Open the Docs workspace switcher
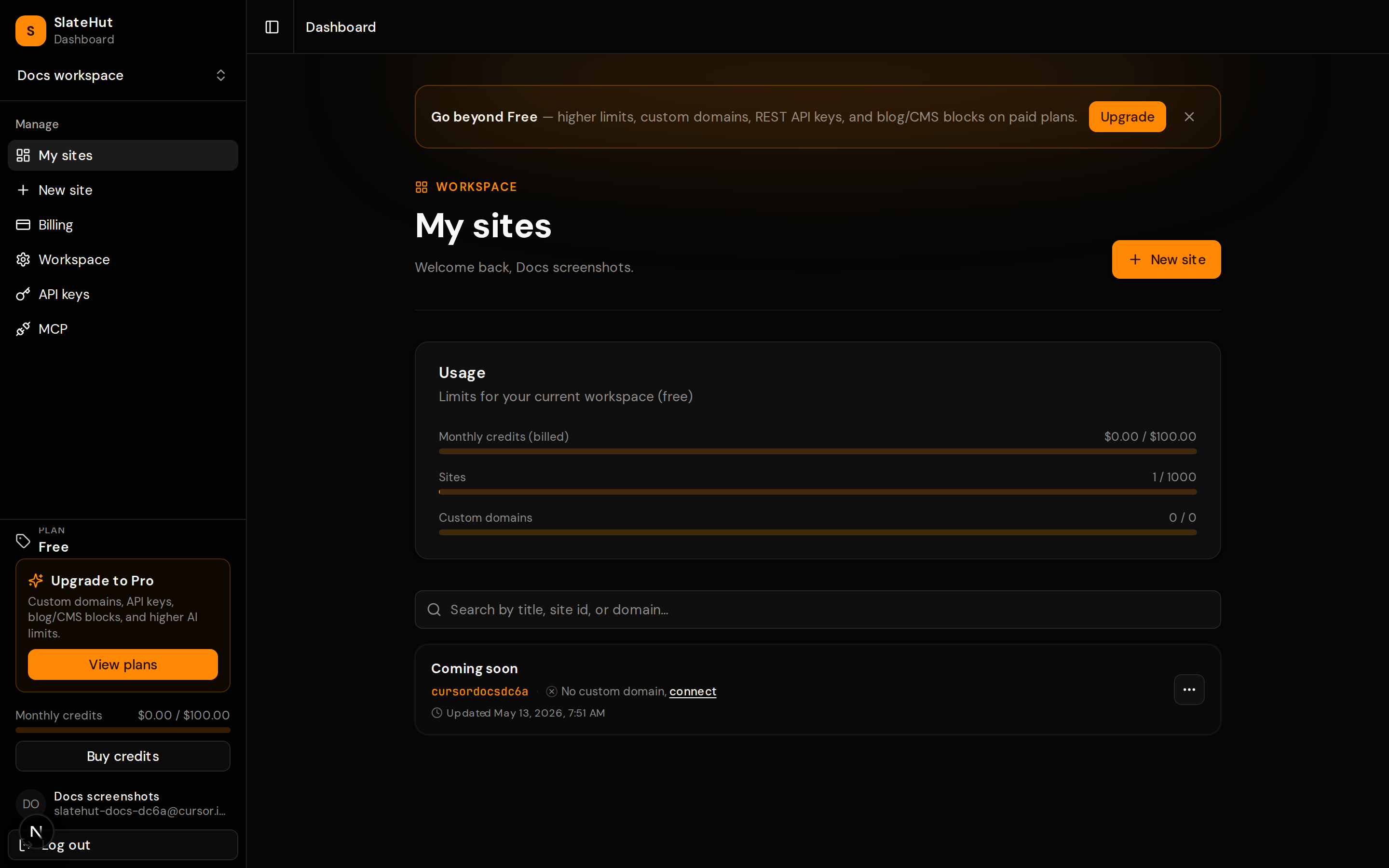1389x868 pixels. coord(123,75)
